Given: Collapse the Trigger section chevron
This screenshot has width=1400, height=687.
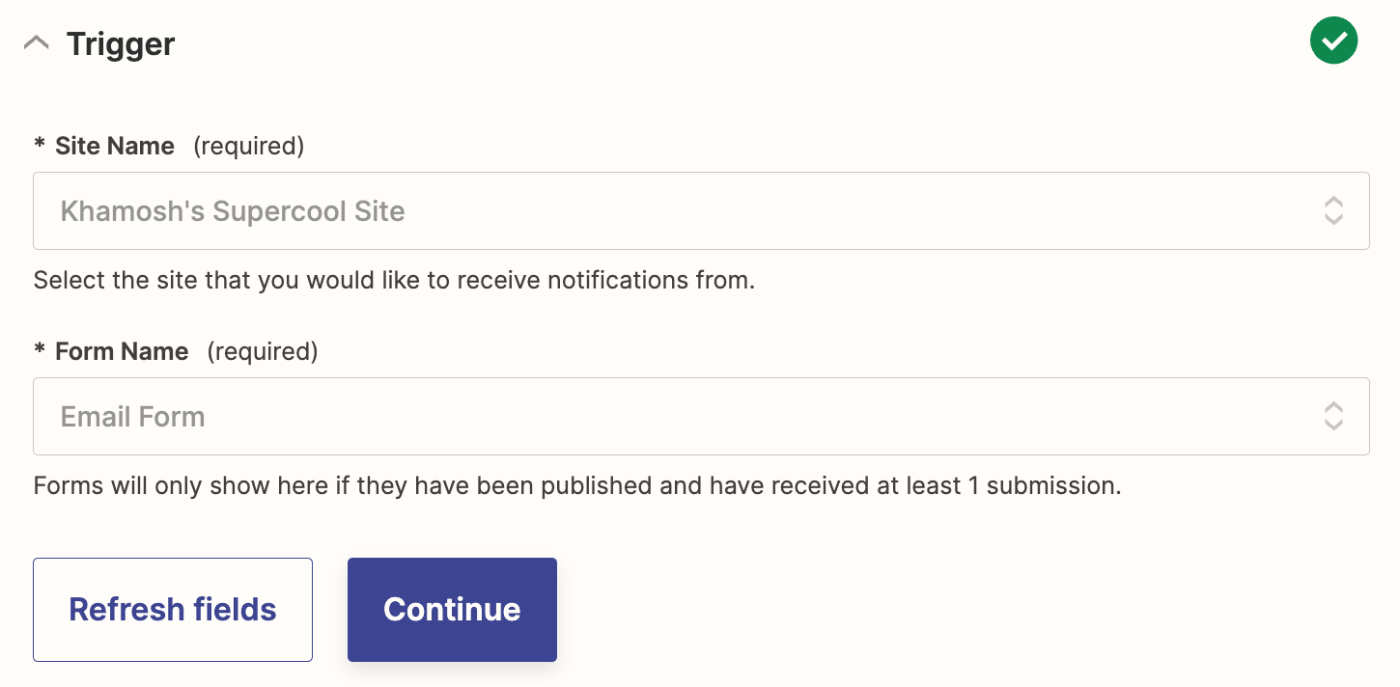Looking at the screenshot, I should click(36, 44).
